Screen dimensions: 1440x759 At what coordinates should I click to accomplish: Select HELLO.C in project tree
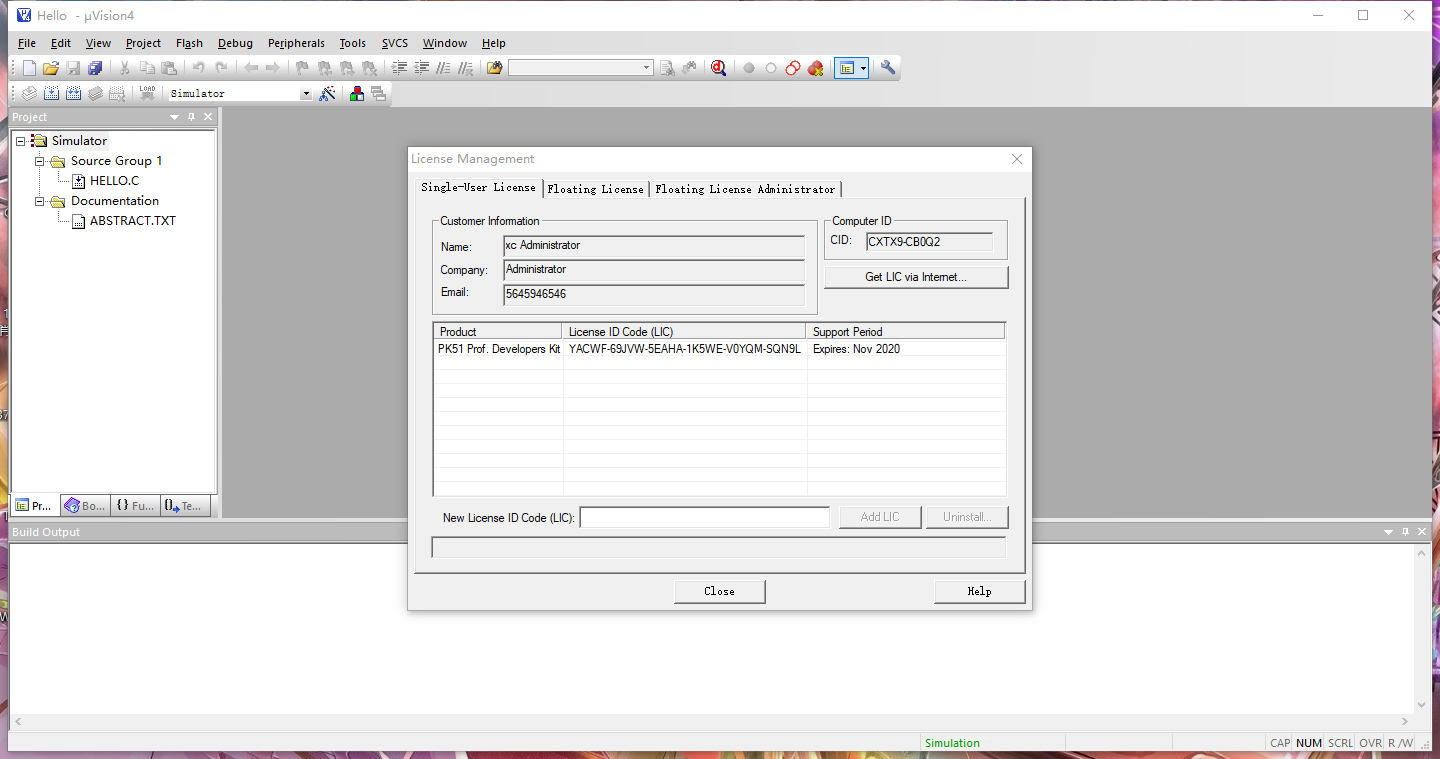114,181
